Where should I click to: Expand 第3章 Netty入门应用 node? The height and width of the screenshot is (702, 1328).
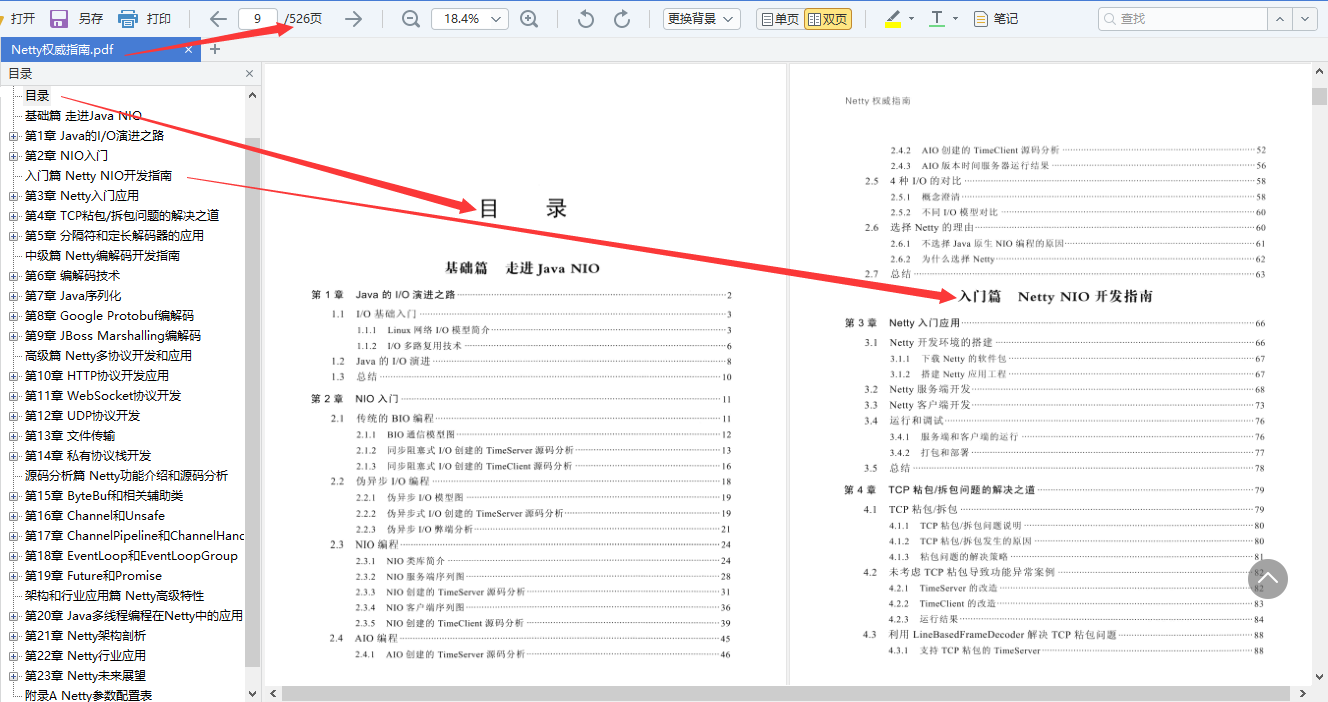click(13, 196)
